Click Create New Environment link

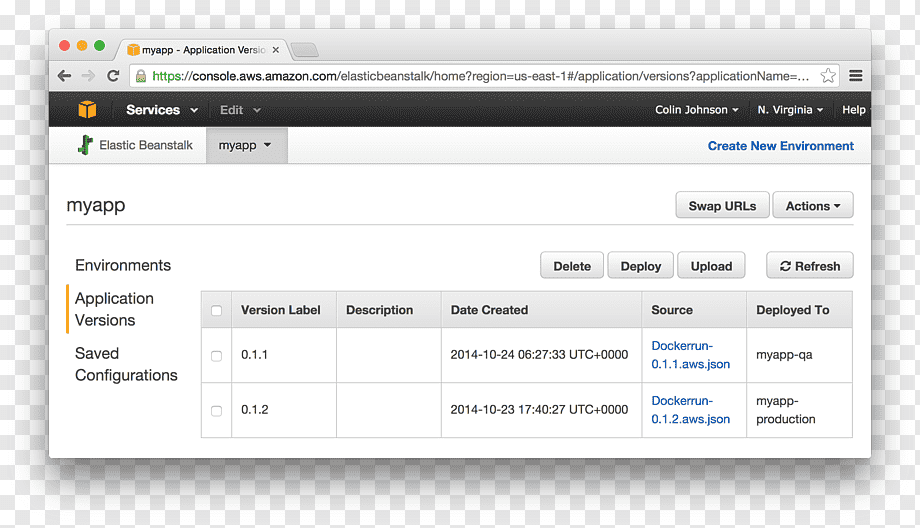pyautogui.click(x=780, y=146)
